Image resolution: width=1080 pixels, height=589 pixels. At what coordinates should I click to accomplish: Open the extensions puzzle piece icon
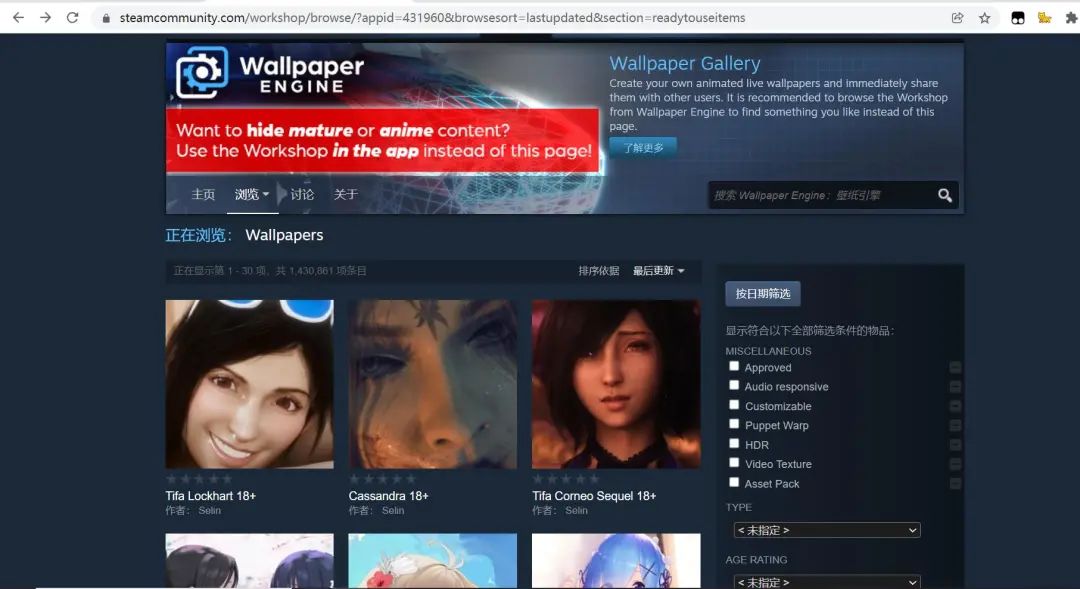click(1071, 18)
